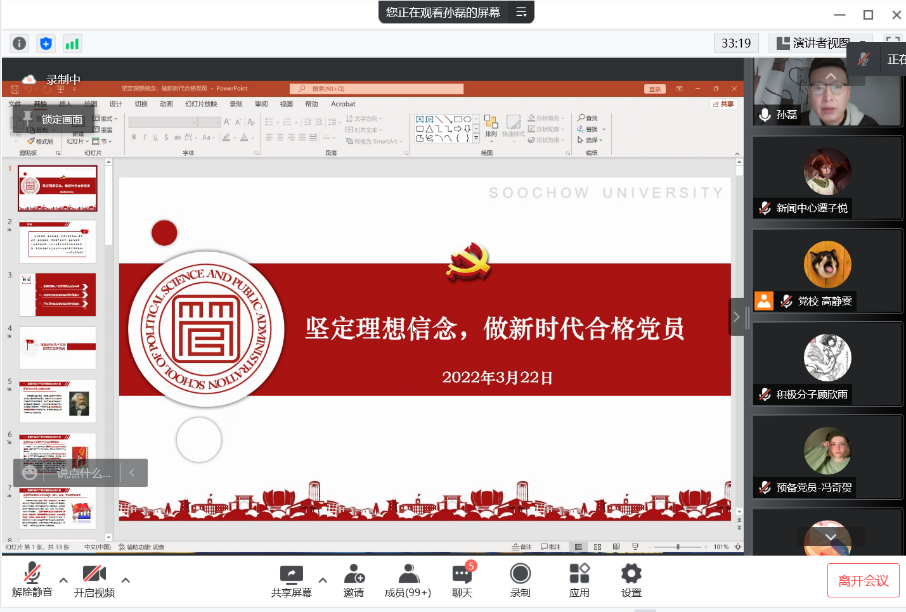Open the members (成员) list
Image resolution: width=906 pixels, height=612 pixels.
pos(408,580)
